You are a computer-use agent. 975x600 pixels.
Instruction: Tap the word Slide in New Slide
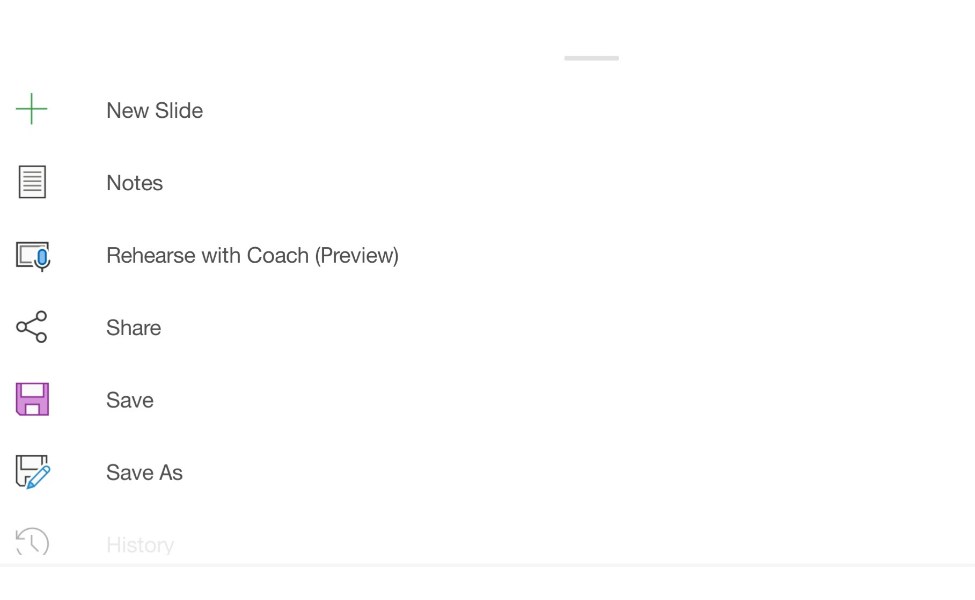(179, 111)
